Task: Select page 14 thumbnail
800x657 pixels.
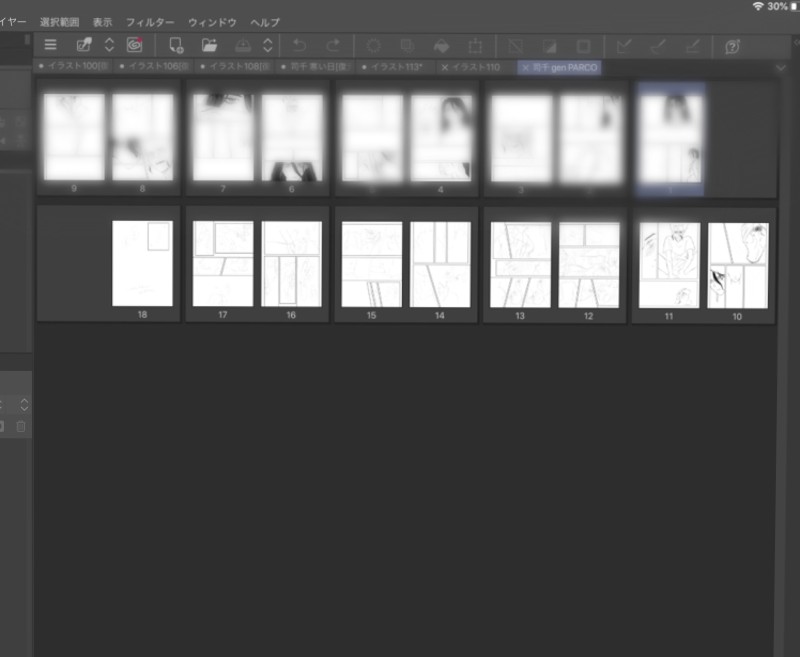Action: (x=440, y=264)
